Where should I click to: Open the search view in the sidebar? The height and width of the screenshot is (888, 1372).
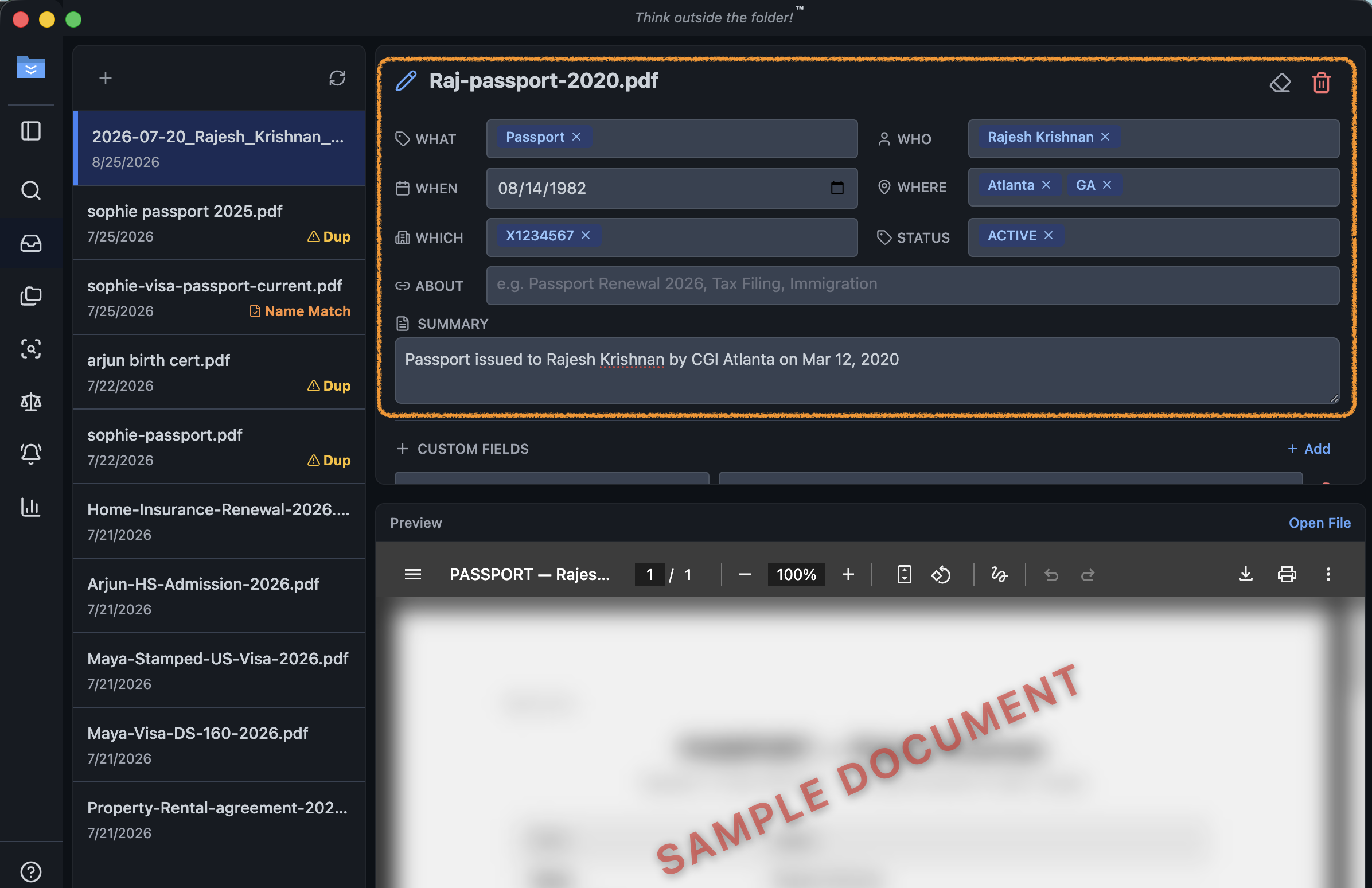click(30, 190)
